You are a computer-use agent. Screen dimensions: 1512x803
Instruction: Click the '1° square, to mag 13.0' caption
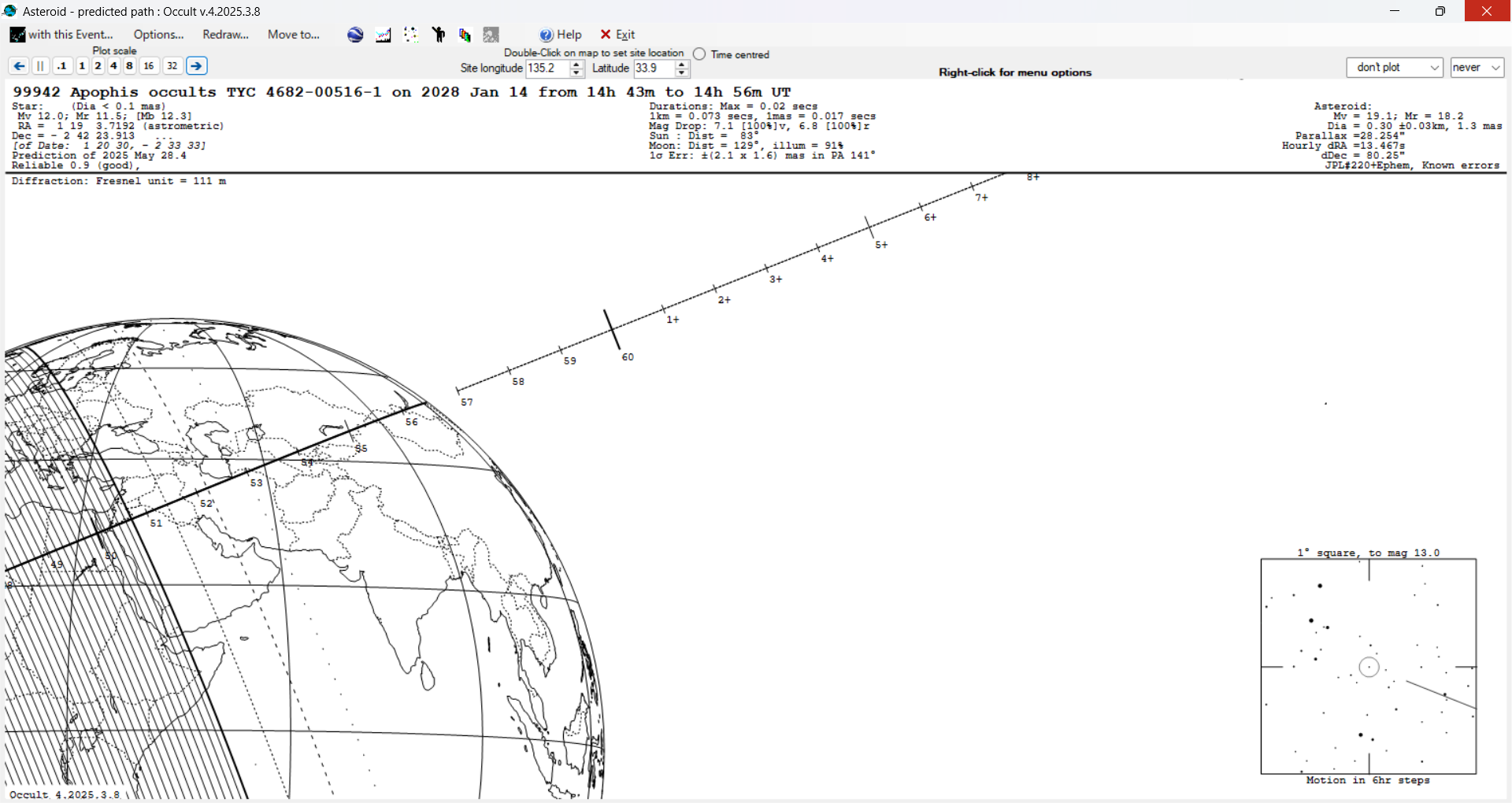(1369, 553)
